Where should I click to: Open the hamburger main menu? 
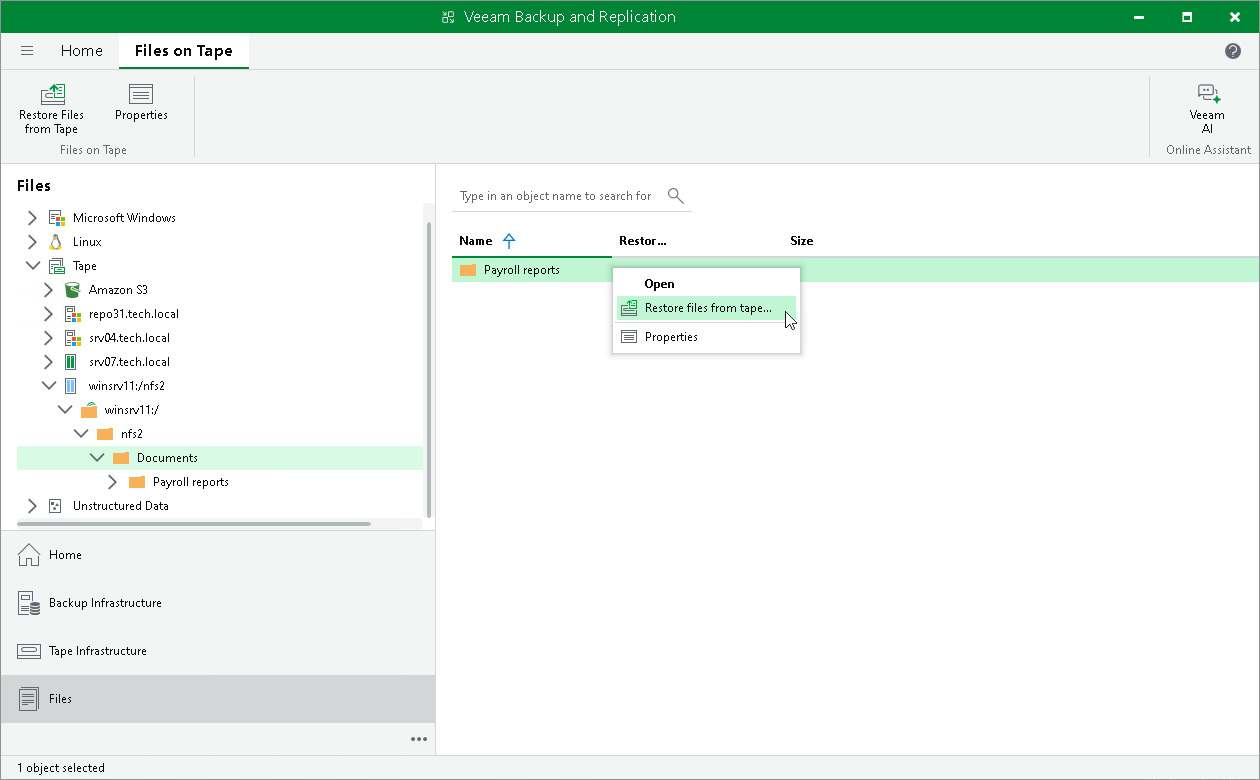pyautogui.click(x=27, y=51)
